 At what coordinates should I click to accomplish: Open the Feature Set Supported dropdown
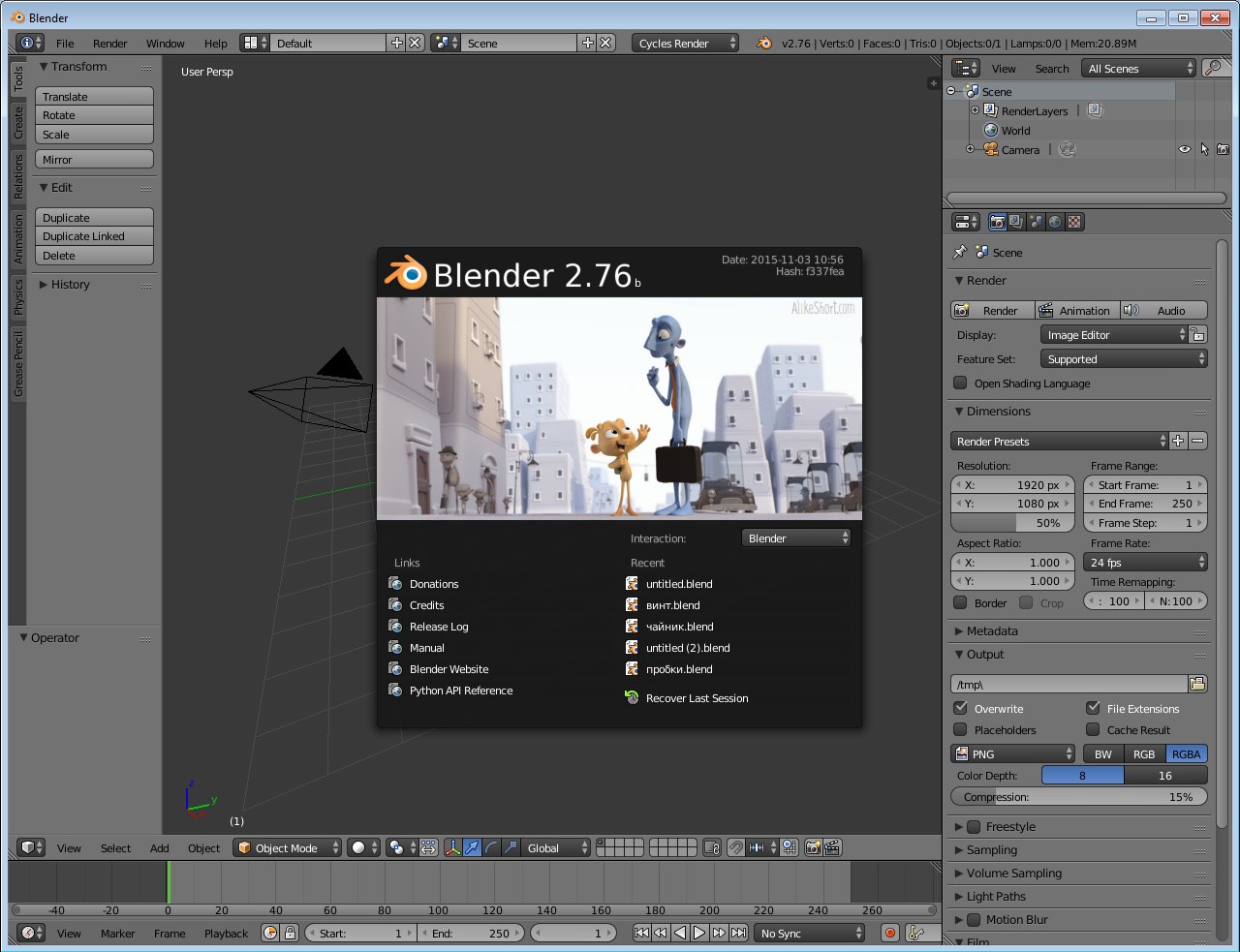pyautogui.click(x=1124, y=358)
